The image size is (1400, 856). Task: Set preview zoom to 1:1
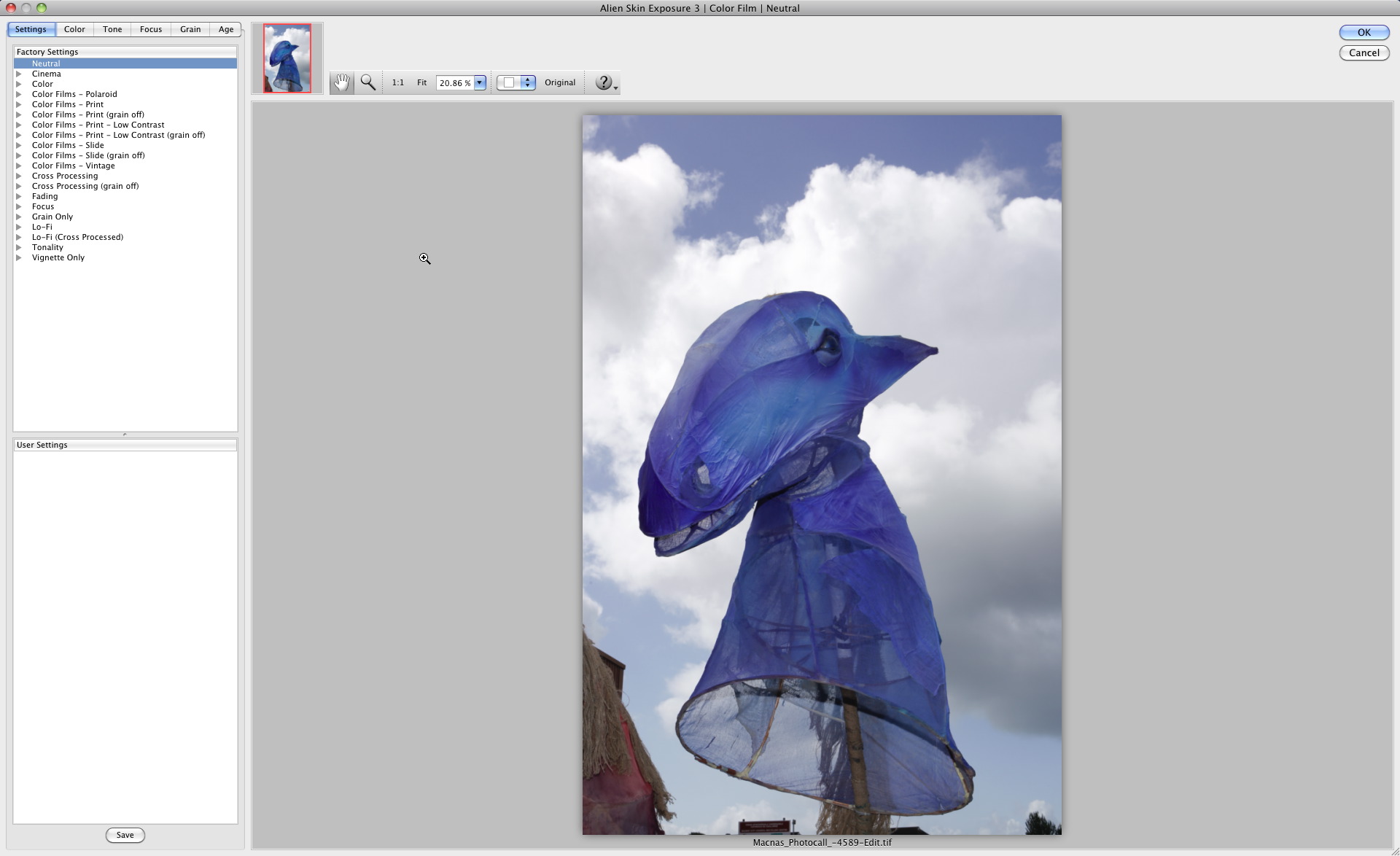397,82
